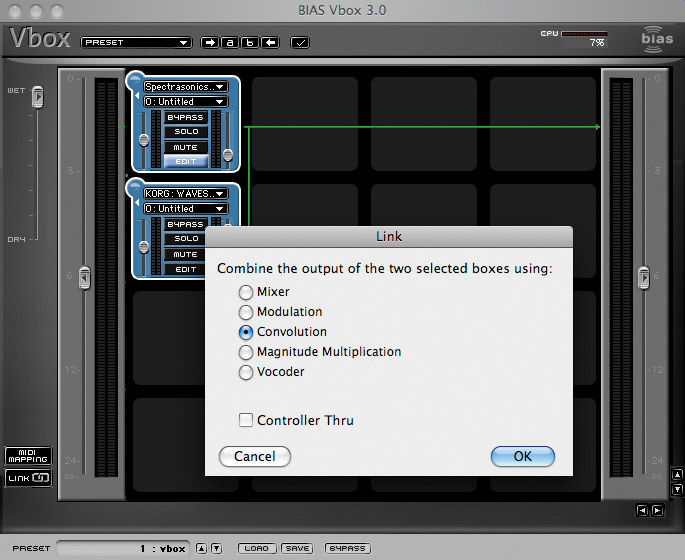Viewport: 685px width, 560px height.
Task: Click preset down arrow in bottom bar
Action: (217, 548)
